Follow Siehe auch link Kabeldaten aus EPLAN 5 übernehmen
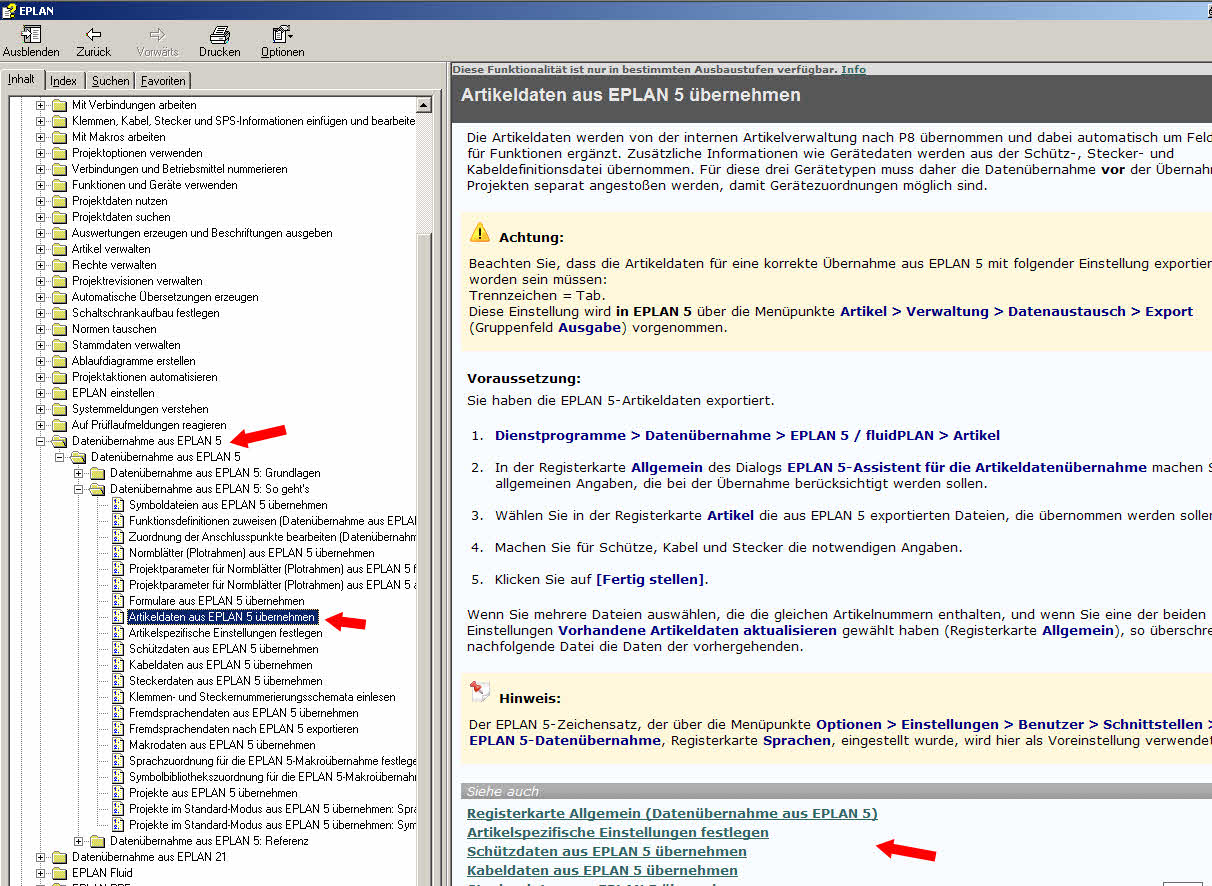Screen dimensions: 1212x886 pyautogui.click(x=602, y=870)
